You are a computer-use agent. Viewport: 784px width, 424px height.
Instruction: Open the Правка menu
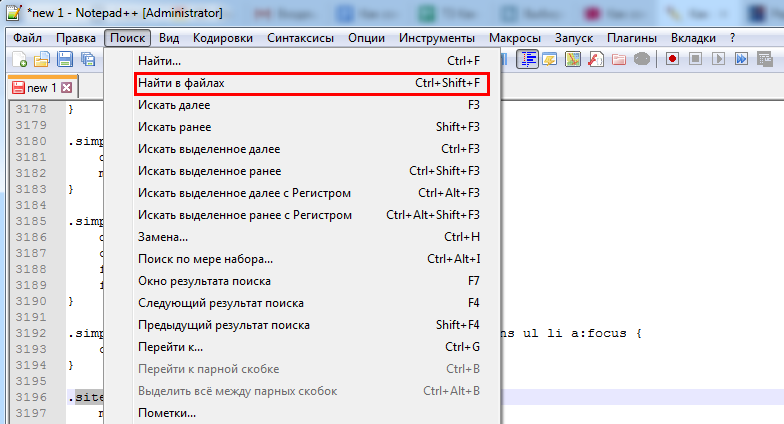76,38
